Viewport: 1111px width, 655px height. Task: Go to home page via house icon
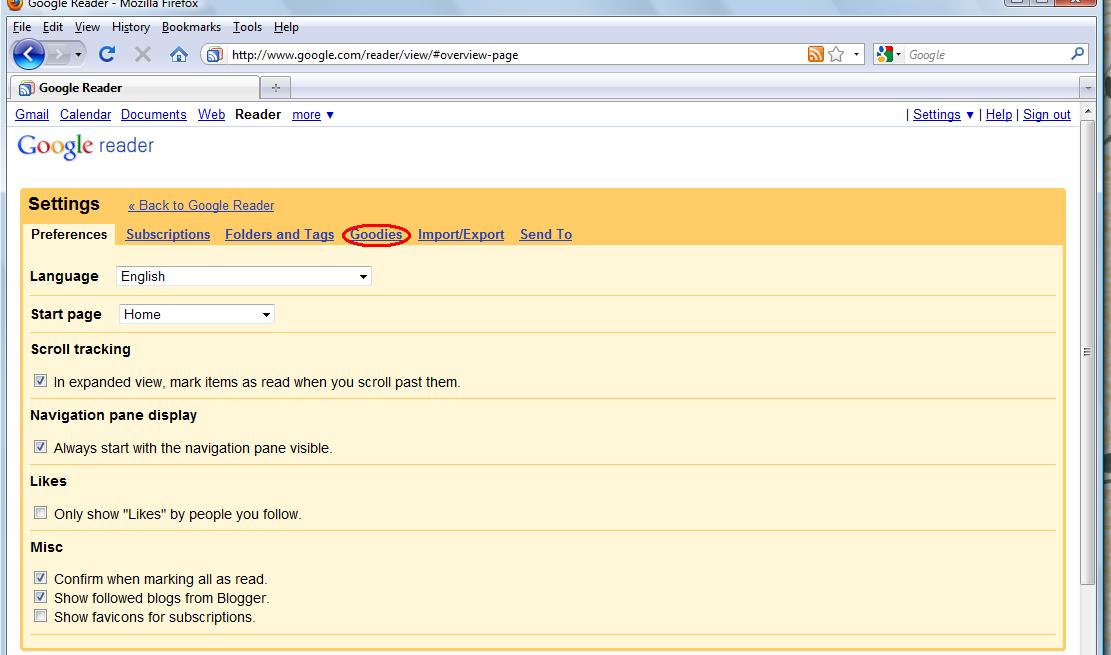(x=179, y=55)
